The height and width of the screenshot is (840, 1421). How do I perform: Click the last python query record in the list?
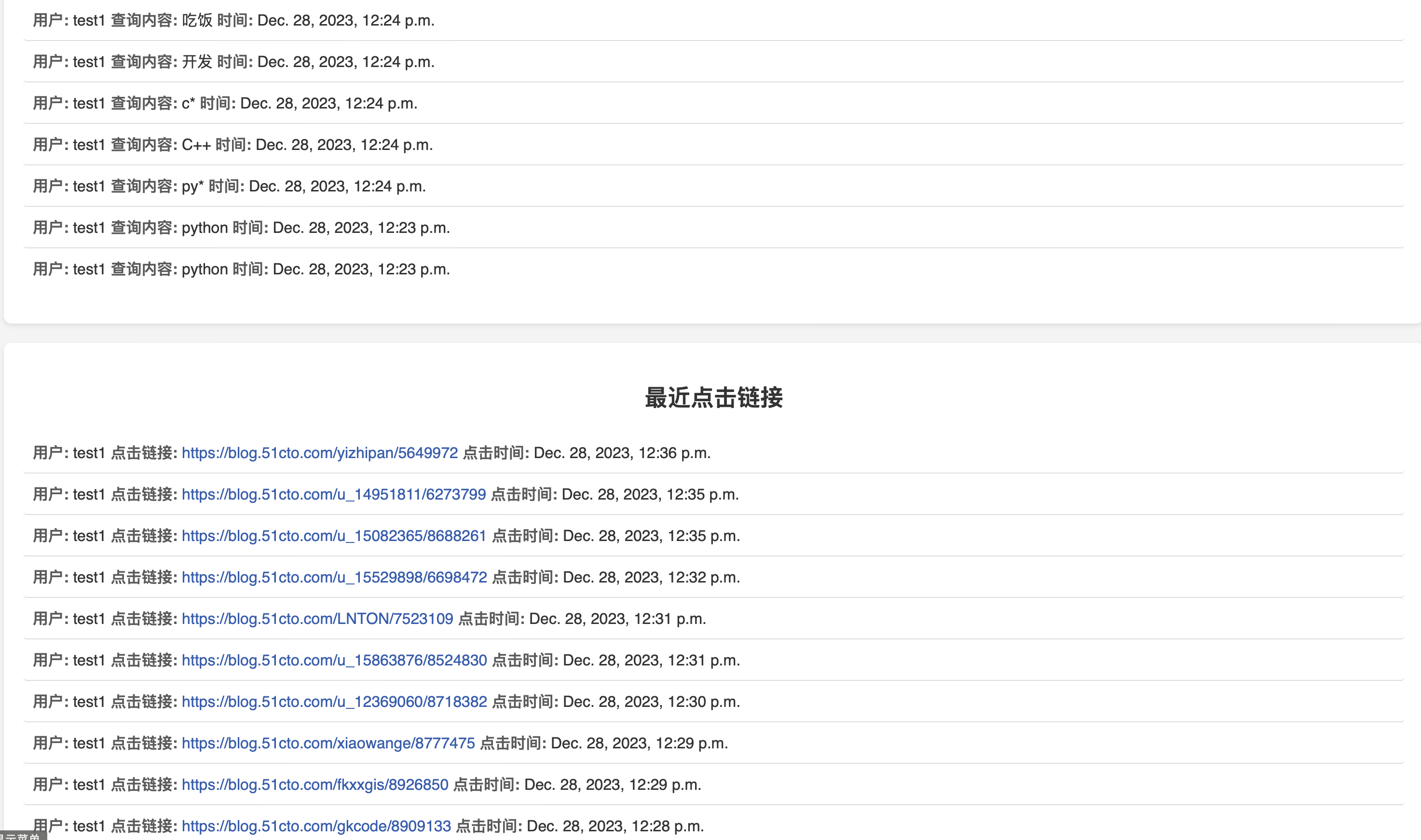click(x=241, y=269)
